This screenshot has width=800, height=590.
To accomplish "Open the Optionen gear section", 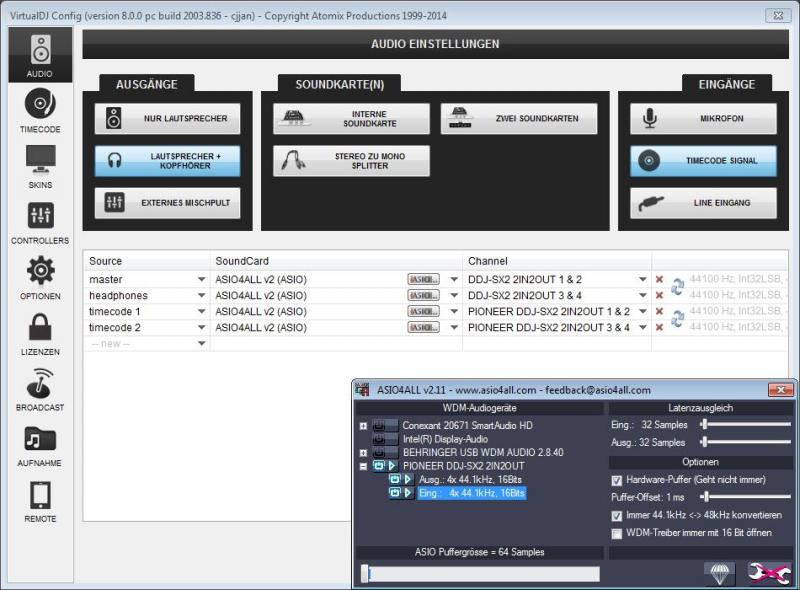I will (40, 278).
